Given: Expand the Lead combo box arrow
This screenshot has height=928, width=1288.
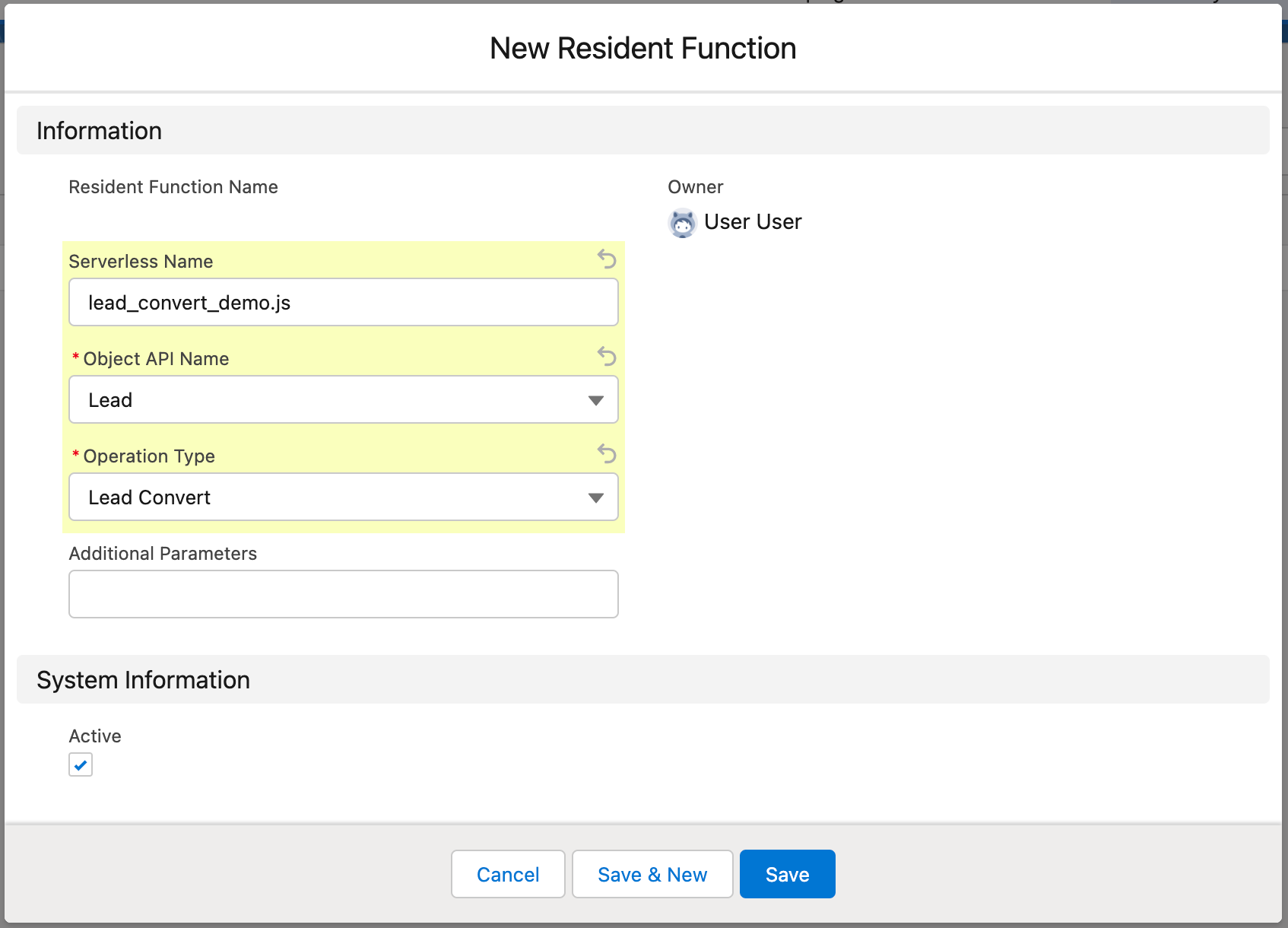Looking at the screenshot, I should [596, 399].
